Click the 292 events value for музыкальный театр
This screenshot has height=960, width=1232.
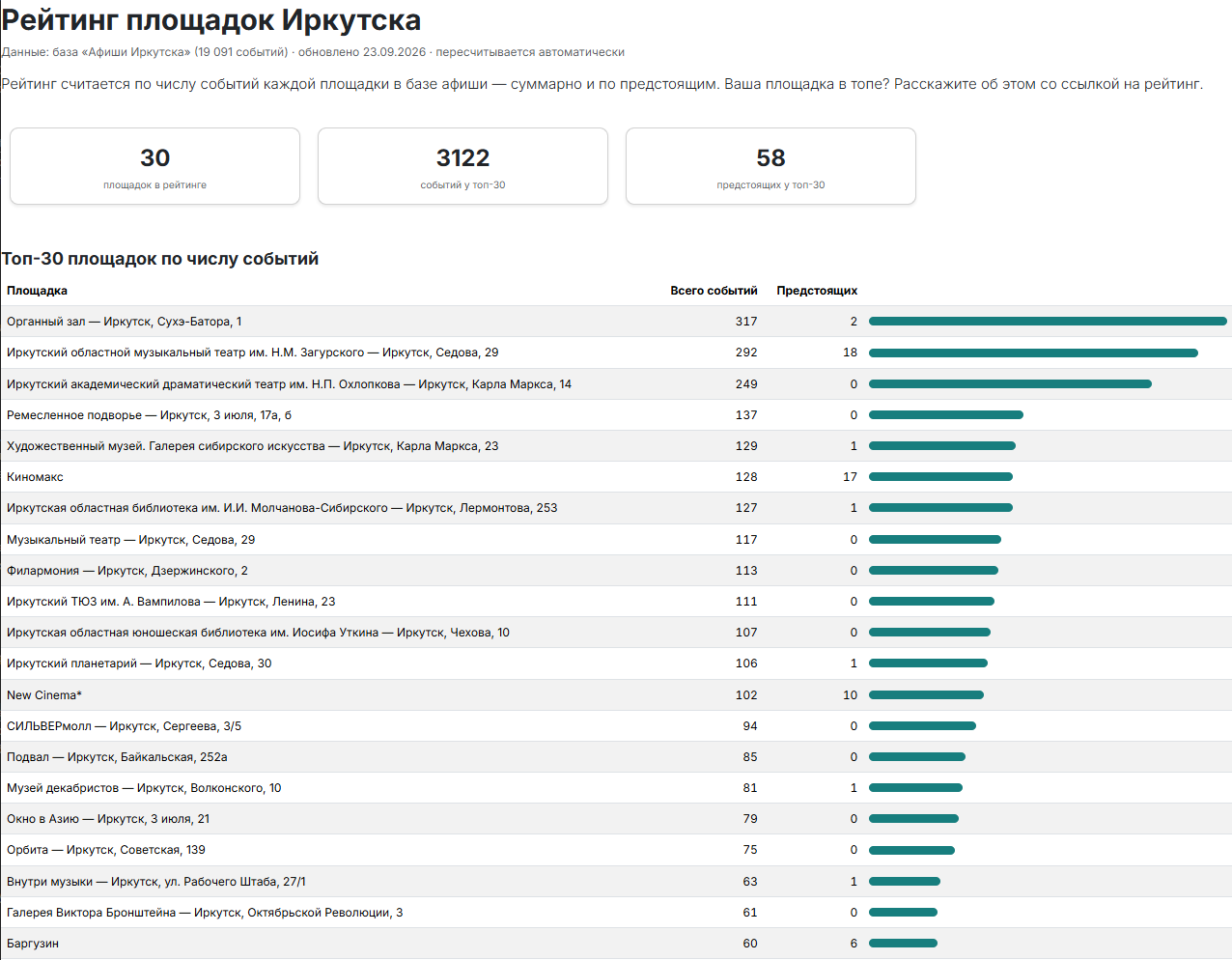coord(746,353)
